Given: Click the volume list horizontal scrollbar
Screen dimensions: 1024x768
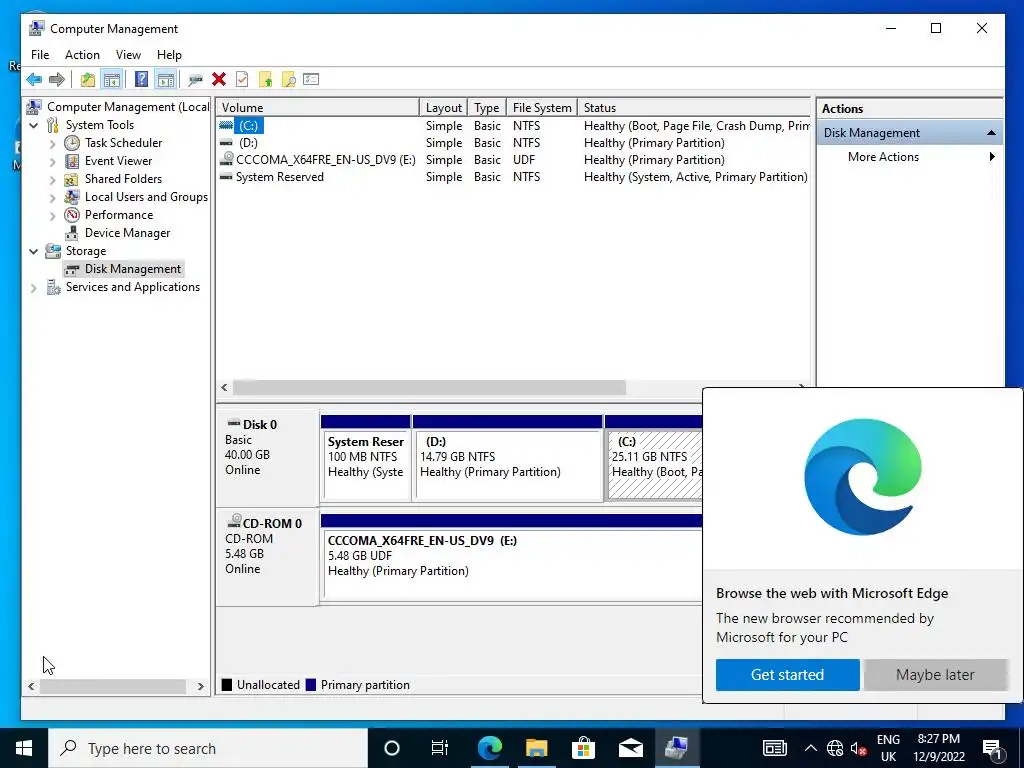Looking at the screenshot, I should tap(429, 388).
